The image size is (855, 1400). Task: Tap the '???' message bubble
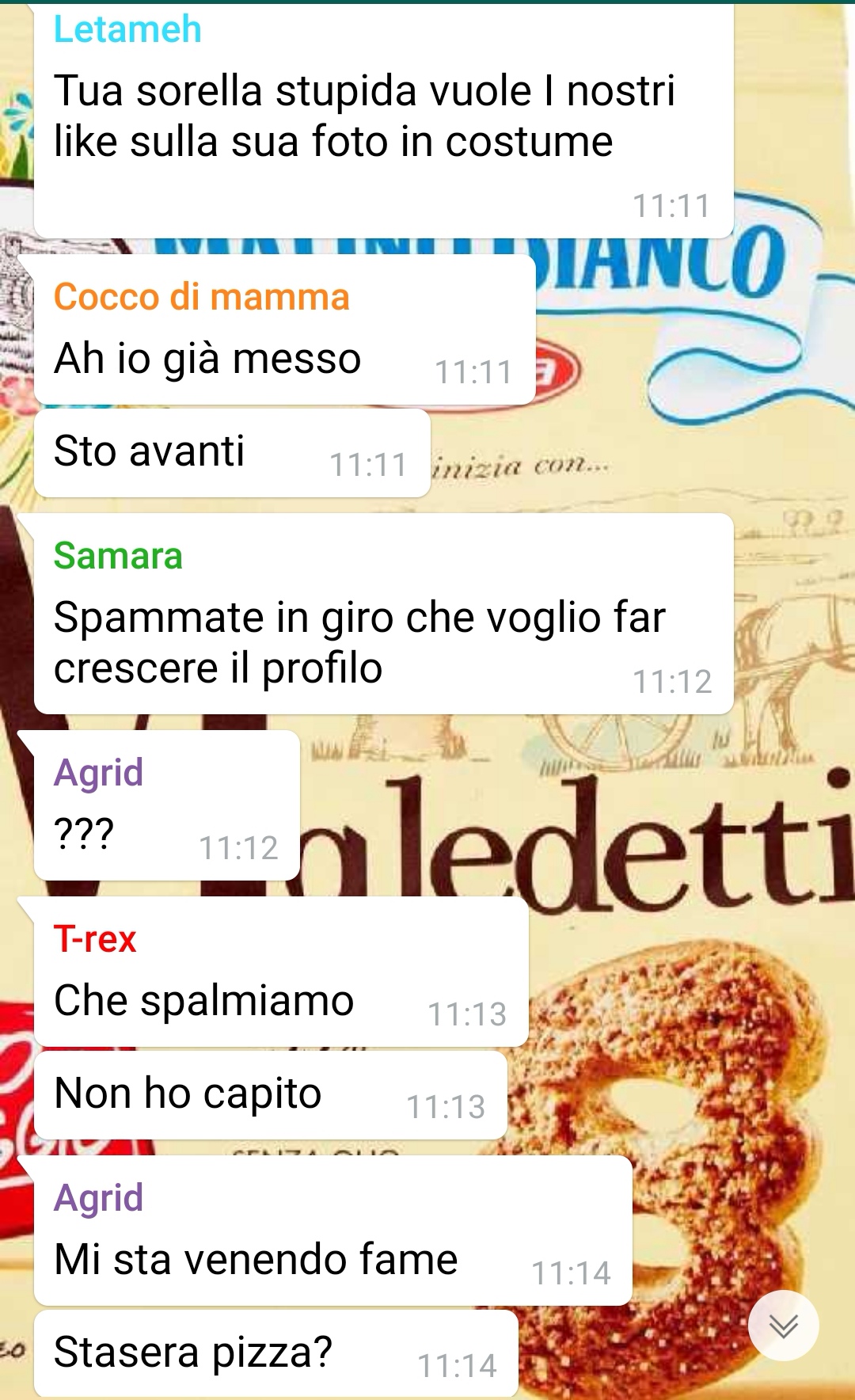[x=166, y=805]
